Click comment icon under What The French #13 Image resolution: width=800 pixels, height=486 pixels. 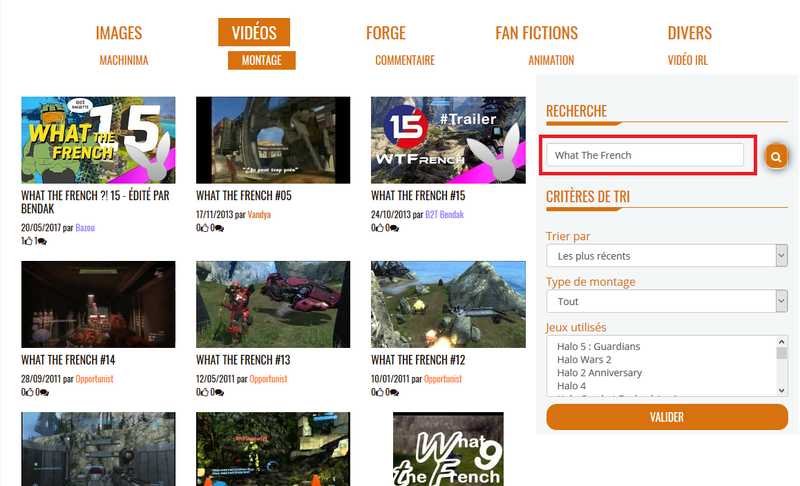[x=219, y=392]
